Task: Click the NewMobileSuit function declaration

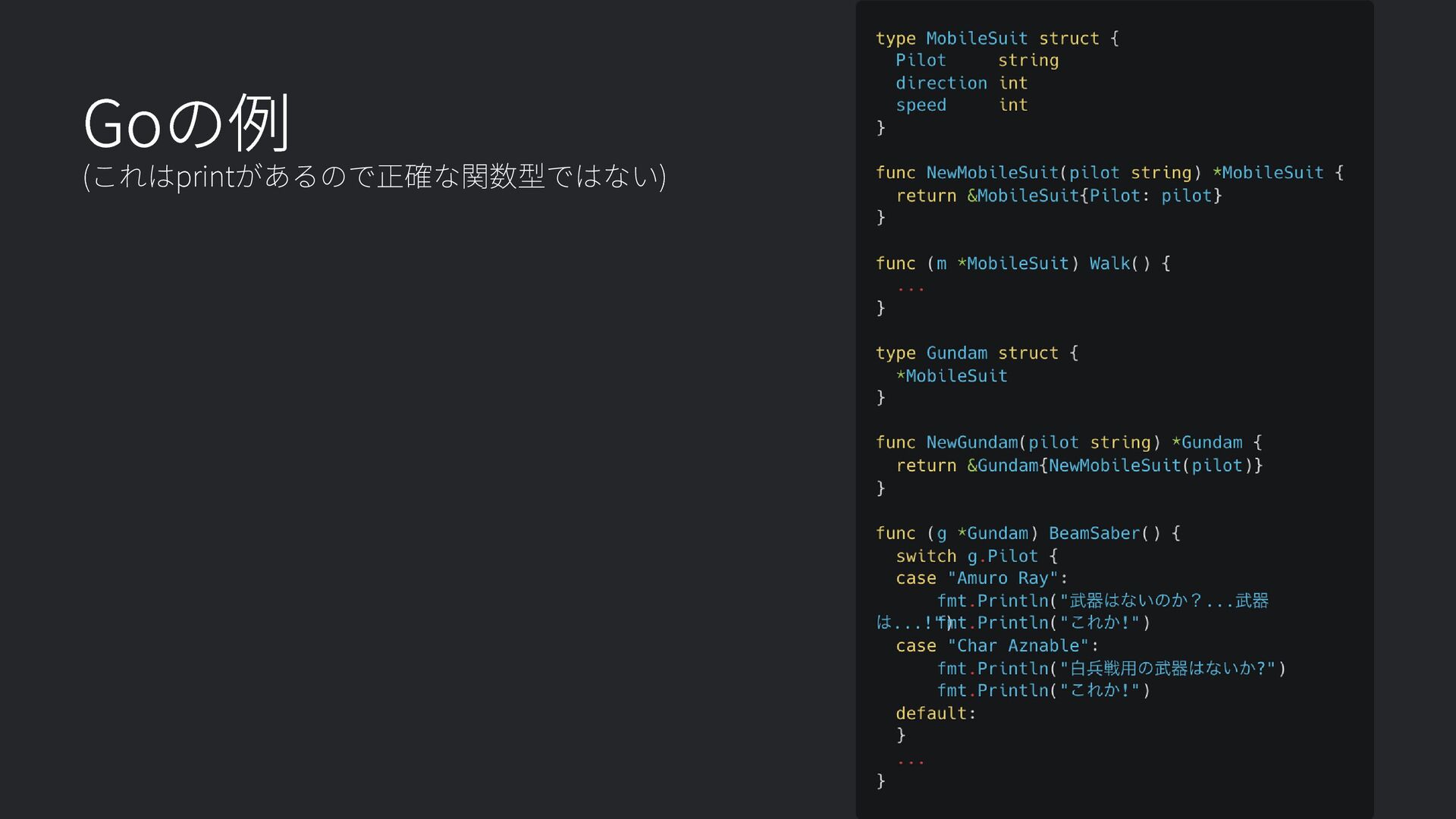Action: (x=1109, y=173)
